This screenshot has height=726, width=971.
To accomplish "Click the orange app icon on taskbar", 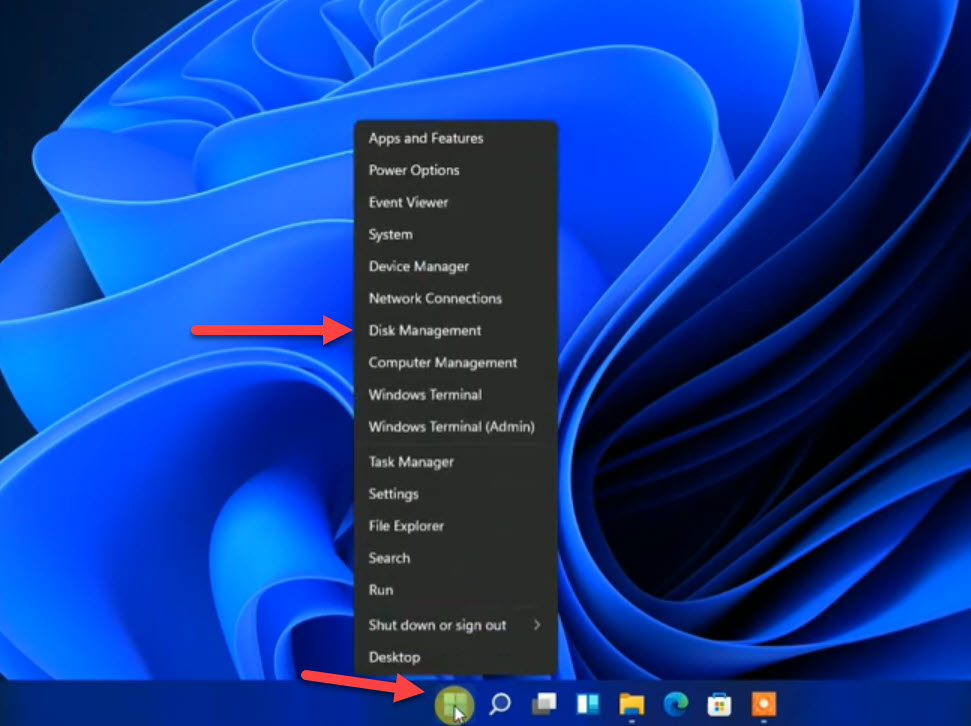I will click(x=763, y=704).
